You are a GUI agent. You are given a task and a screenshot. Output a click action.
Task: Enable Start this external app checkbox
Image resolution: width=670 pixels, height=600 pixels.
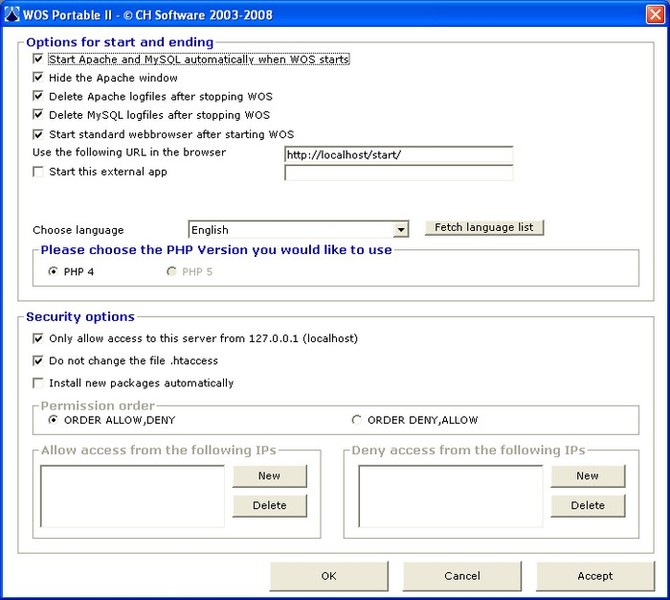pyautogui.click(x=39, y=172)
